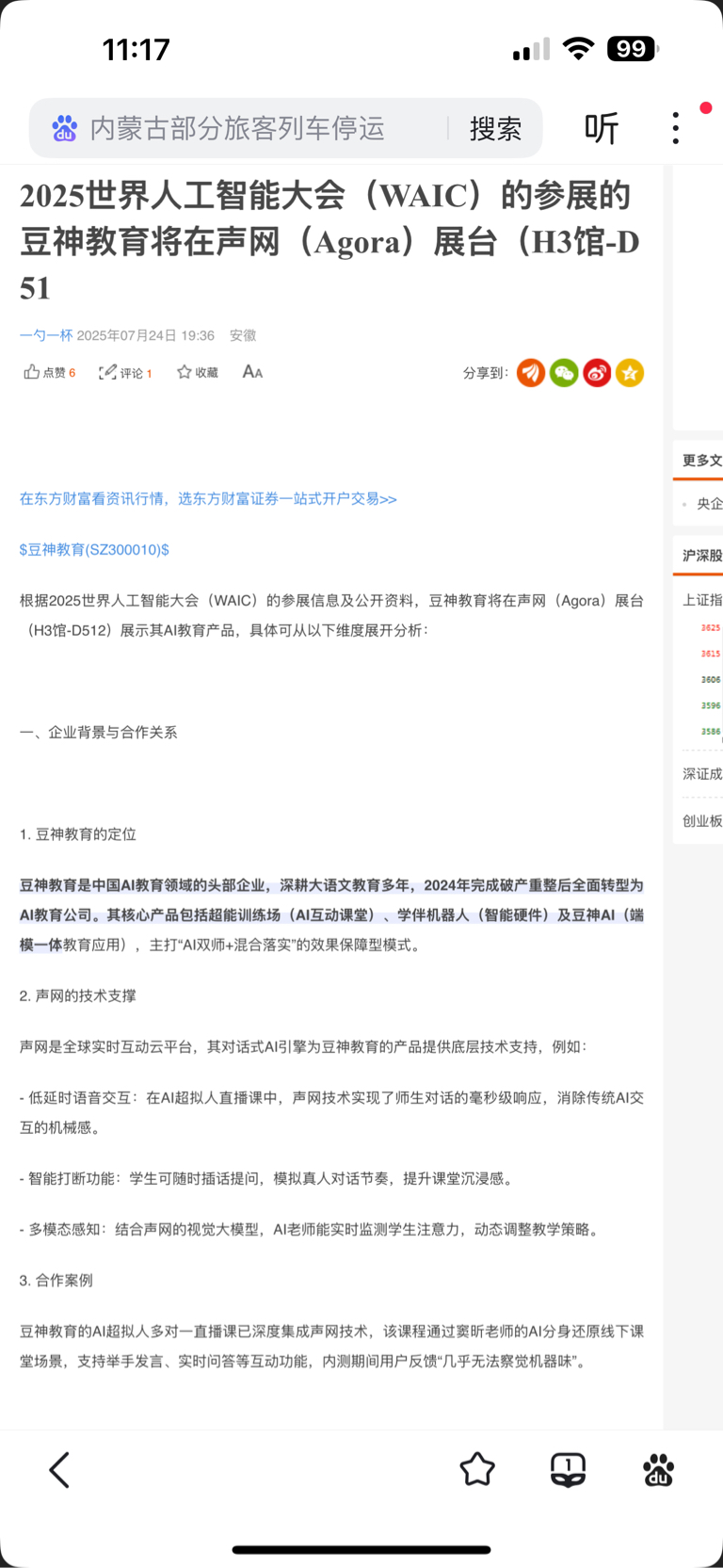The height and width of the screenshot is (1568, 723).
Task: Select the 上证指 index entry
Action: [702, 600]
